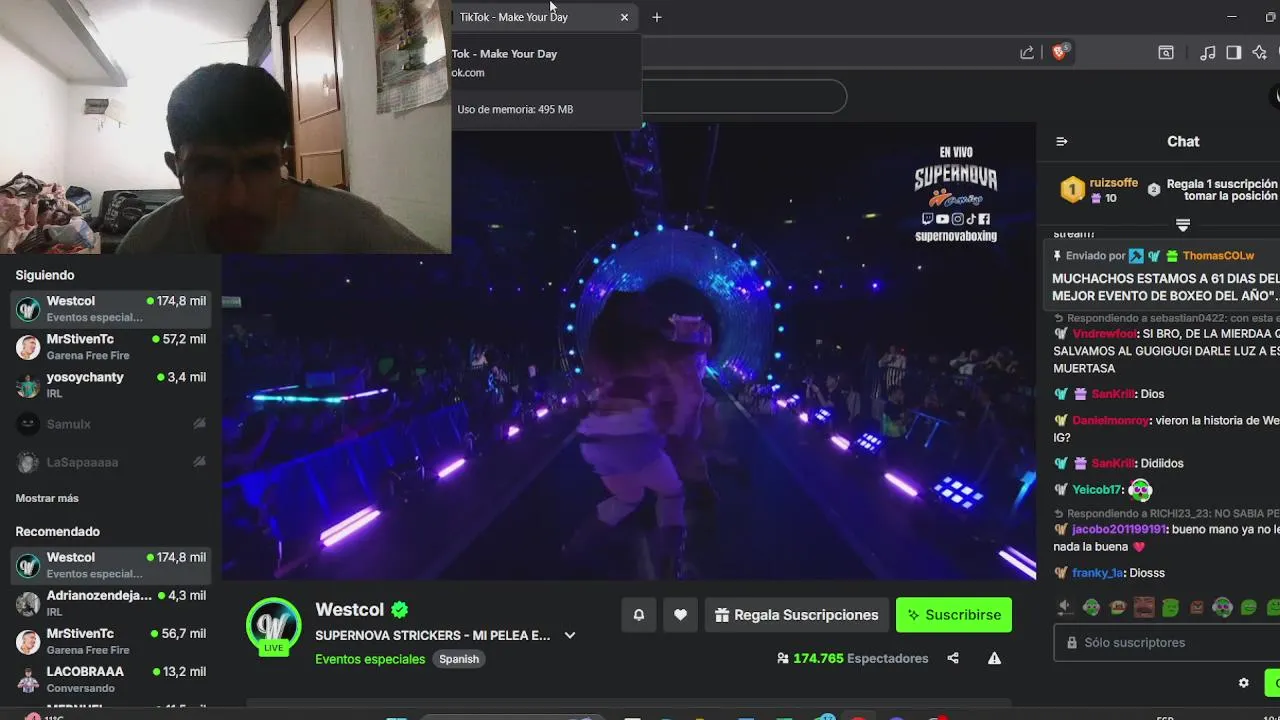Click the Chat panel header title
This screenshot has width=1280, height=720.
(1183, 142)
